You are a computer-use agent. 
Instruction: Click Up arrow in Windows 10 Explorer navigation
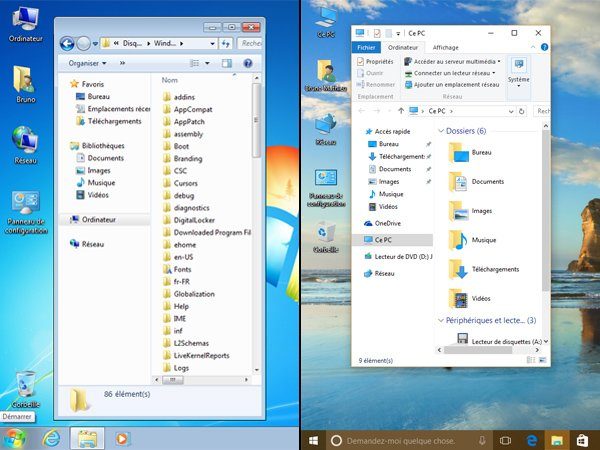401,111
